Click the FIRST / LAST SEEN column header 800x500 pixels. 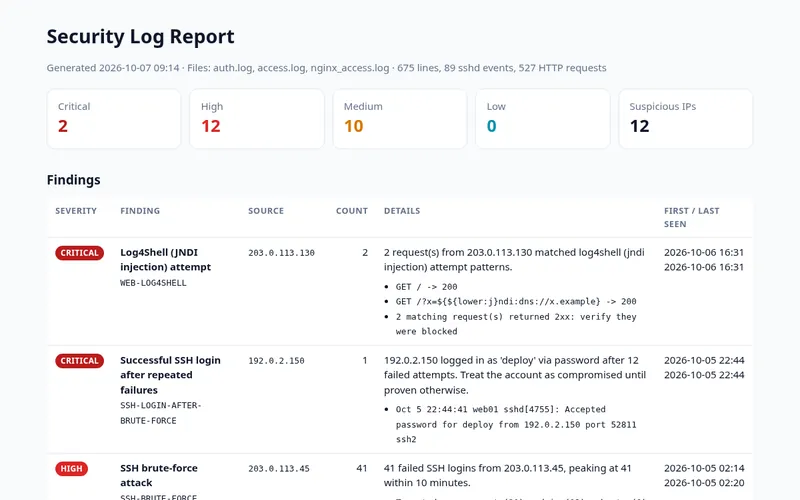(691, 217)
